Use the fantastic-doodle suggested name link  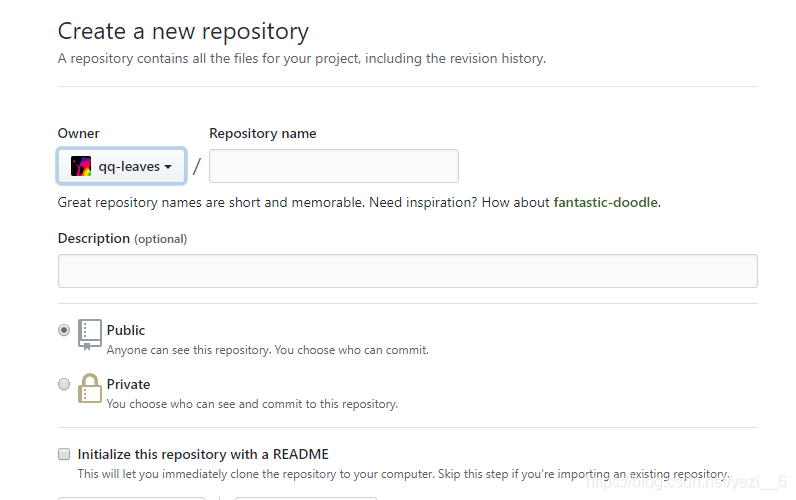coord(606,202)
